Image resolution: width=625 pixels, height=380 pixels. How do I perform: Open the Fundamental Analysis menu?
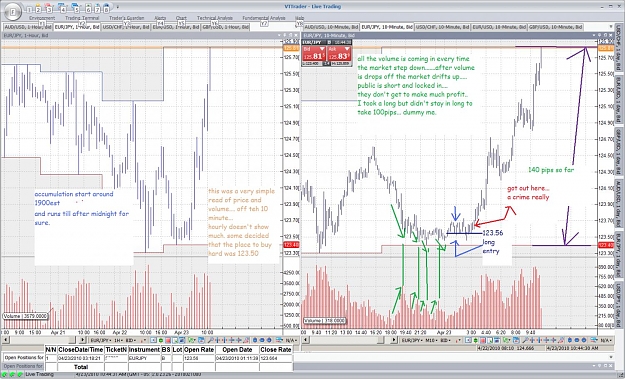point(264,18)
